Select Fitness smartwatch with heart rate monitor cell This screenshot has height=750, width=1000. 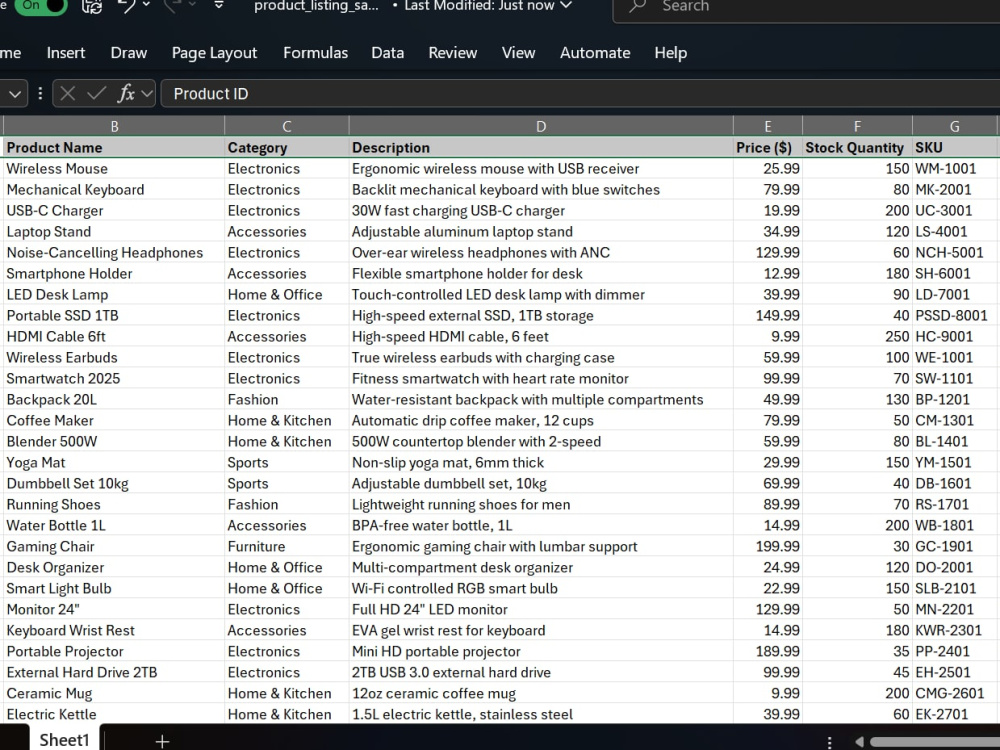coord(541,378)
